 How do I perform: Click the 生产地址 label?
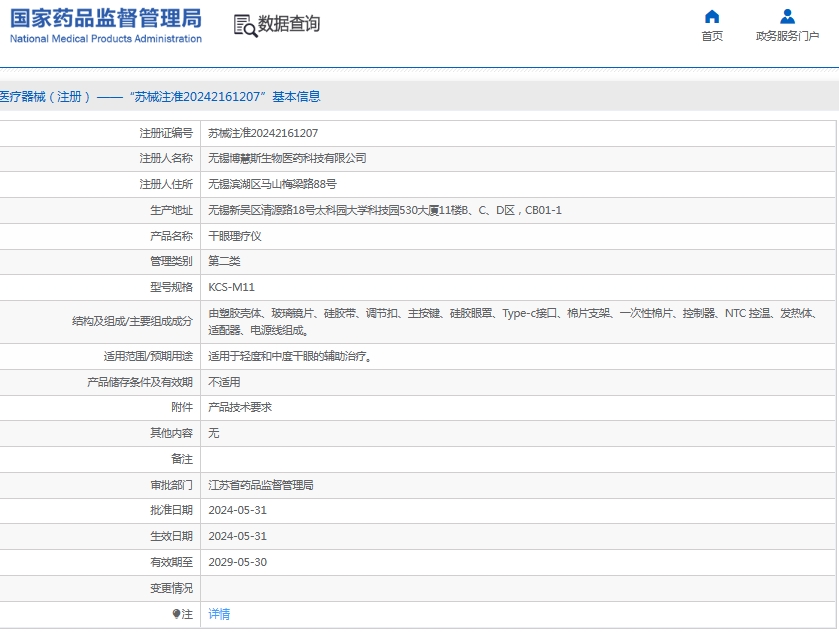click(x=171, y=210)
